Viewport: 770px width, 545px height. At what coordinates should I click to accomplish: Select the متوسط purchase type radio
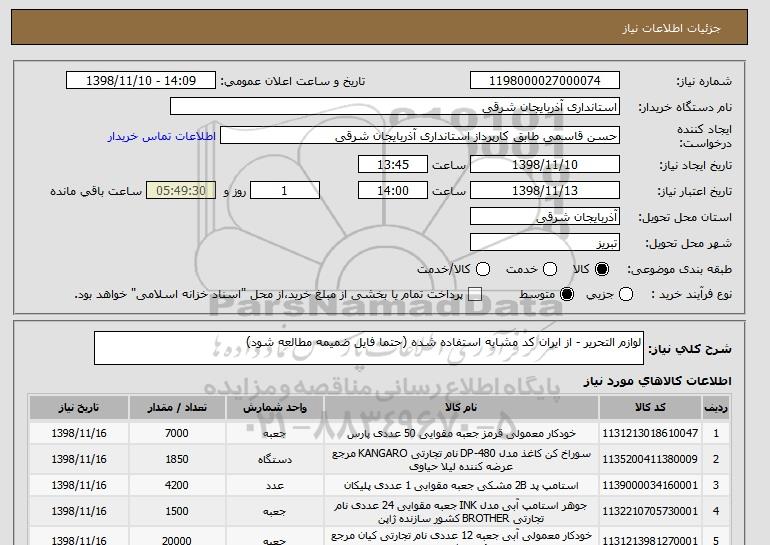click(x=567, y=294)
